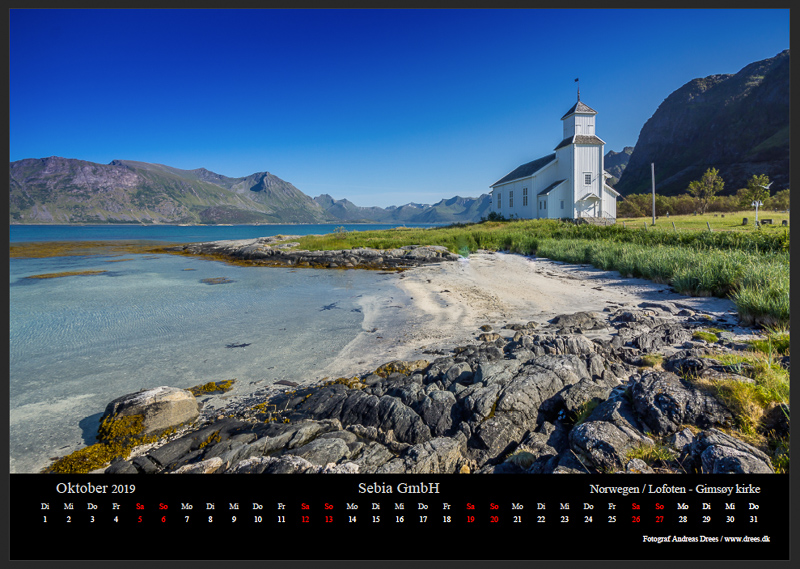The width and height of the screenshot is (800, 569).
Task: Select calendar day 3
Action: point(92,519)
